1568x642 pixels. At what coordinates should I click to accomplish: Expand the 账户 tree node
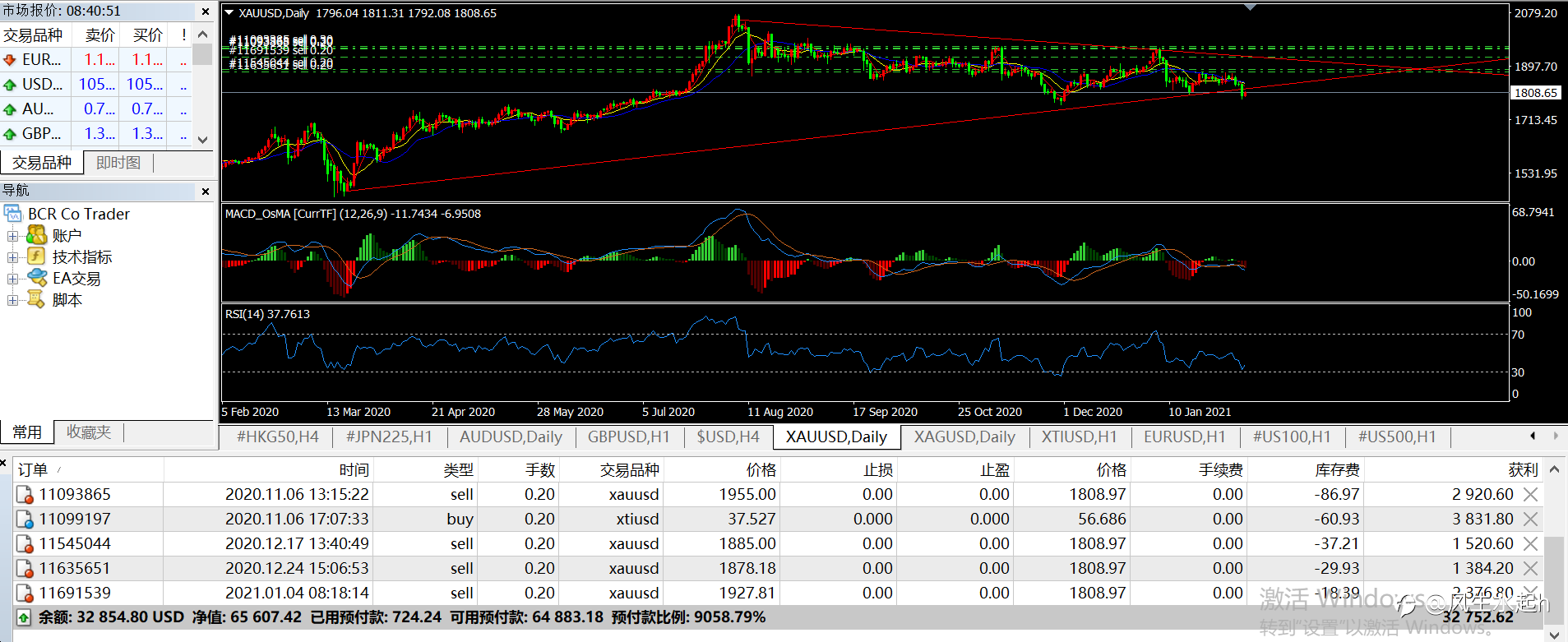pos(12,236)
